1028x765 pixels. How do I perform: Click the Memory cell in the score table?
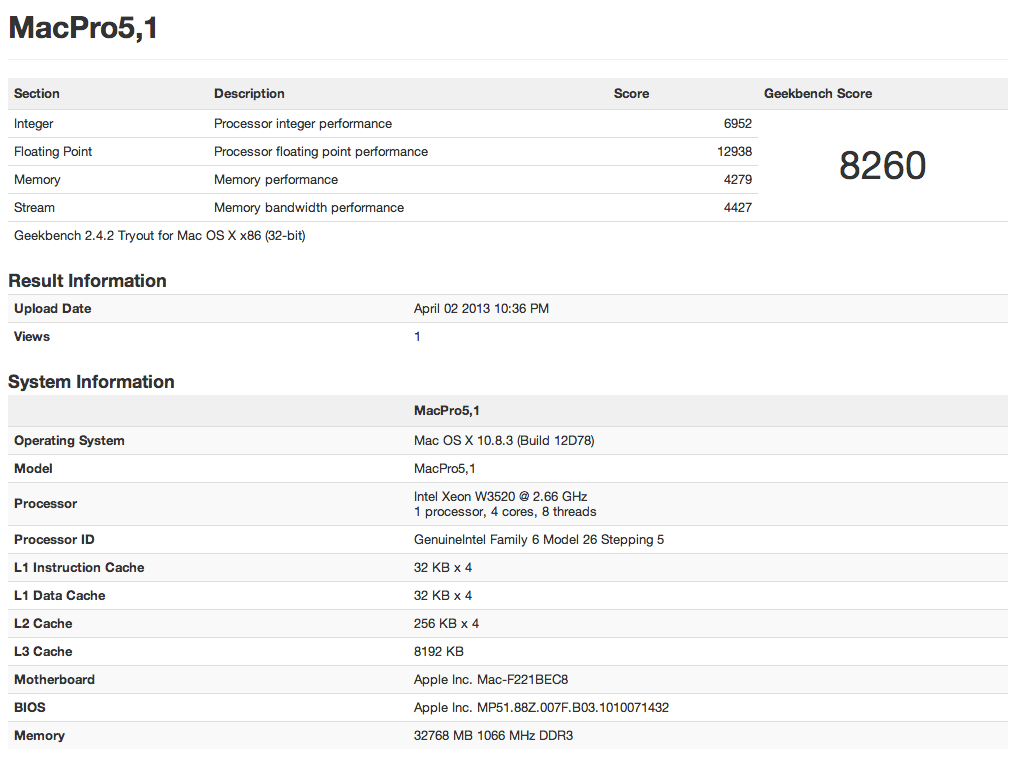37,180
